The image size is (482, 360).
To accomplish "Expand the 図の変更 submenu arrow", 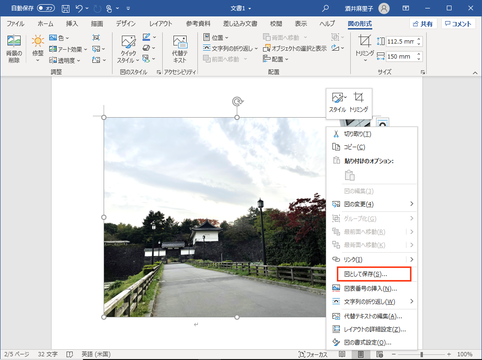I will pos(412,204).
